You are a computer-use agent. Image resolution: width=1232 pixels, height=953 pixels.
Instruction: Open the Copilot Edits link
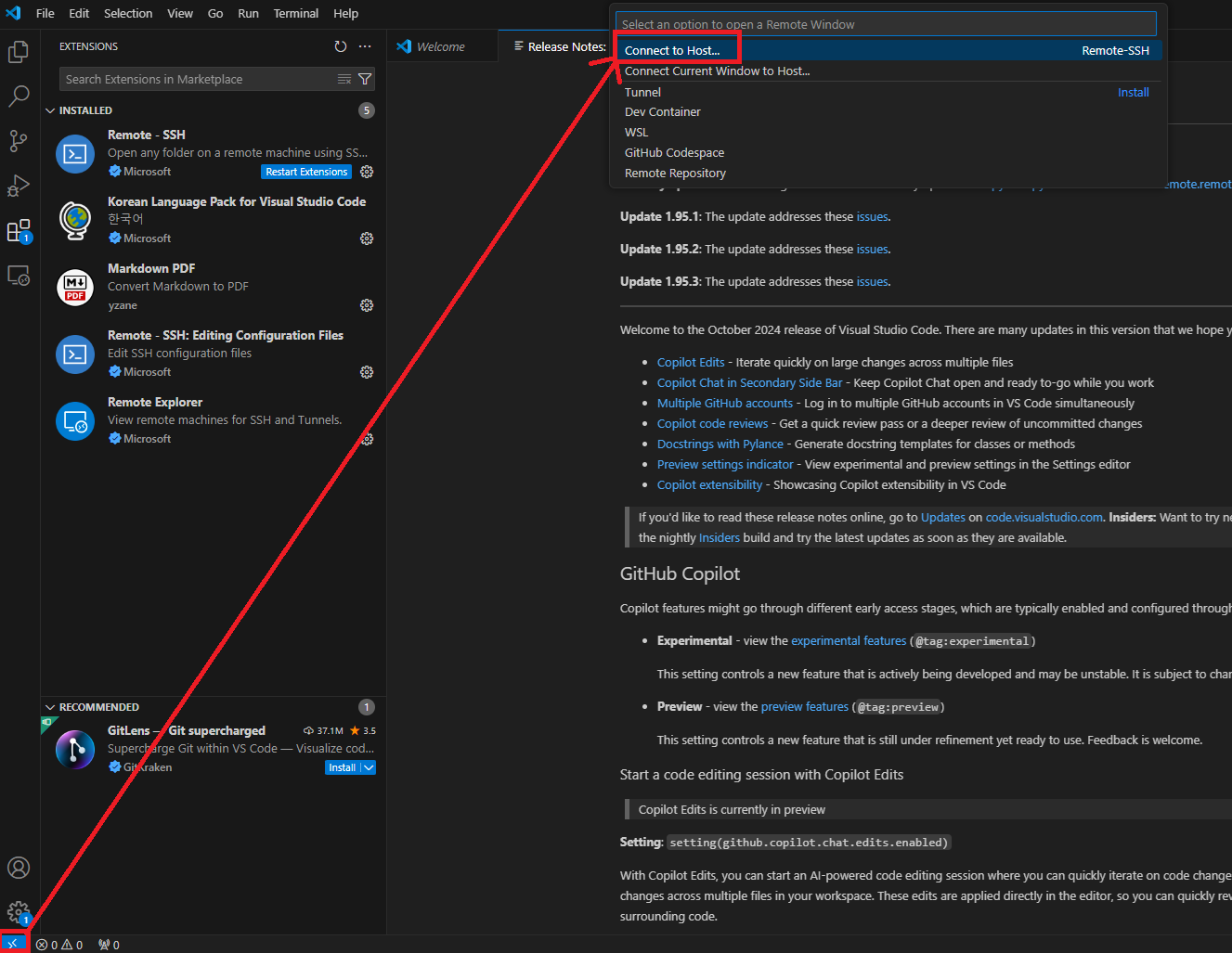pos(691,362)
